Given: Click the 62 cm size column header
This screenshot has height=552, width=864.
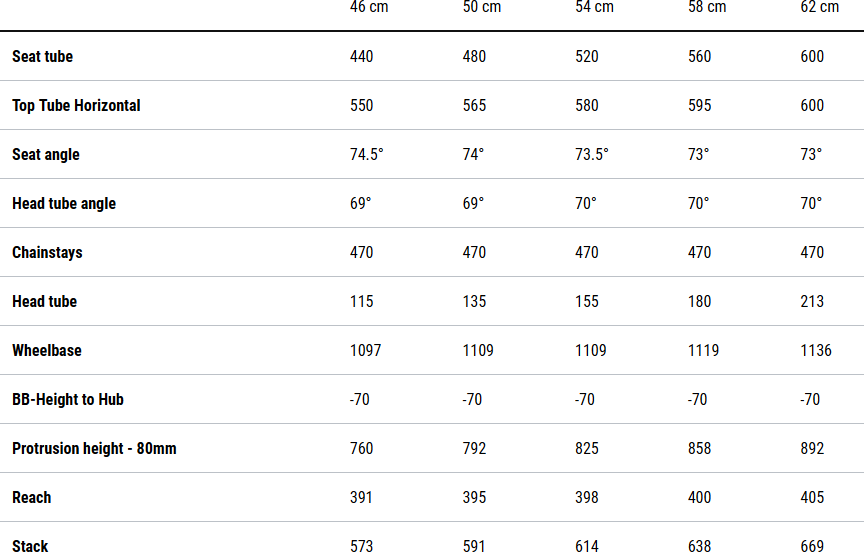Looking at the screenshot, I should click(820, 8).
